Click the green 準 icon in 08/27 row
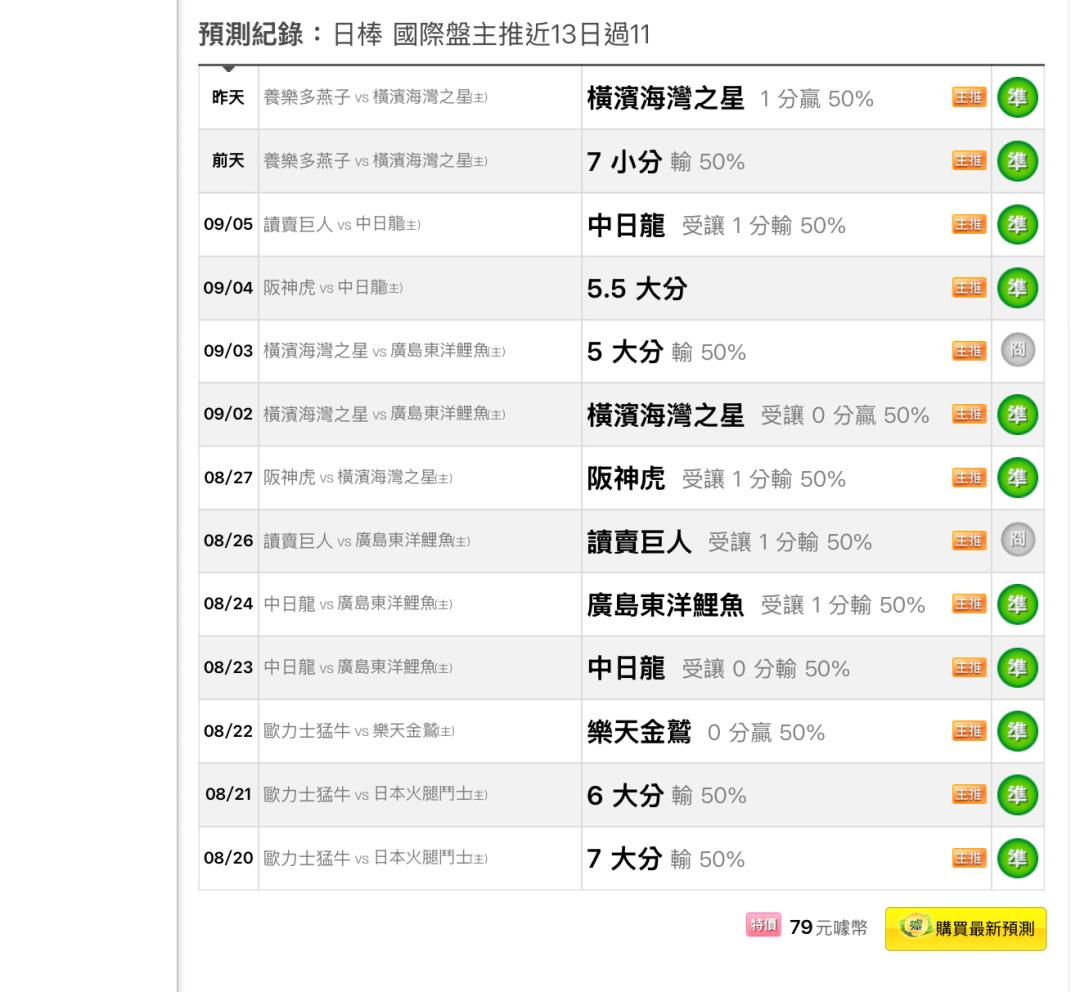Viewport: 1080px width, 992px height. (x=1018, y=478)
